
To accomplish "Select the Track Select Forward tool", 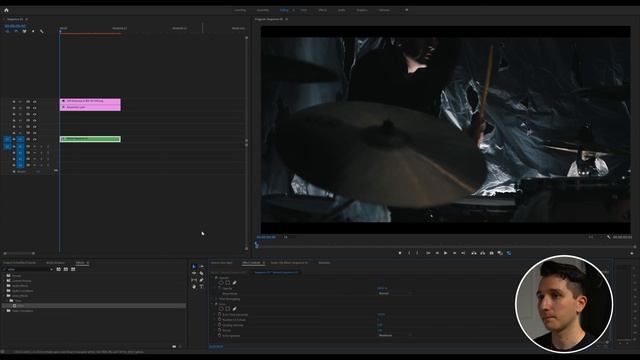I will point(201,267).
